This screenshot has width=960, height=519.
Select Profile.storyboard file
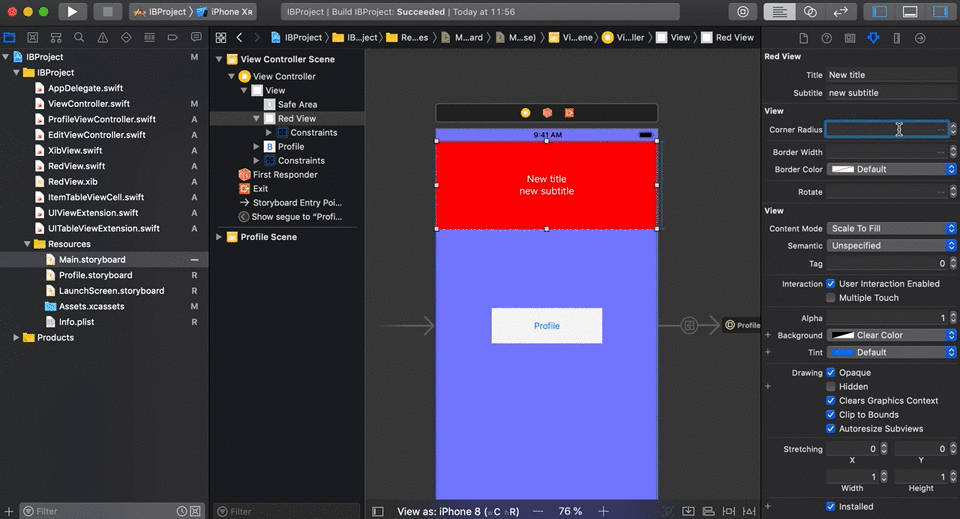(95, 275)
